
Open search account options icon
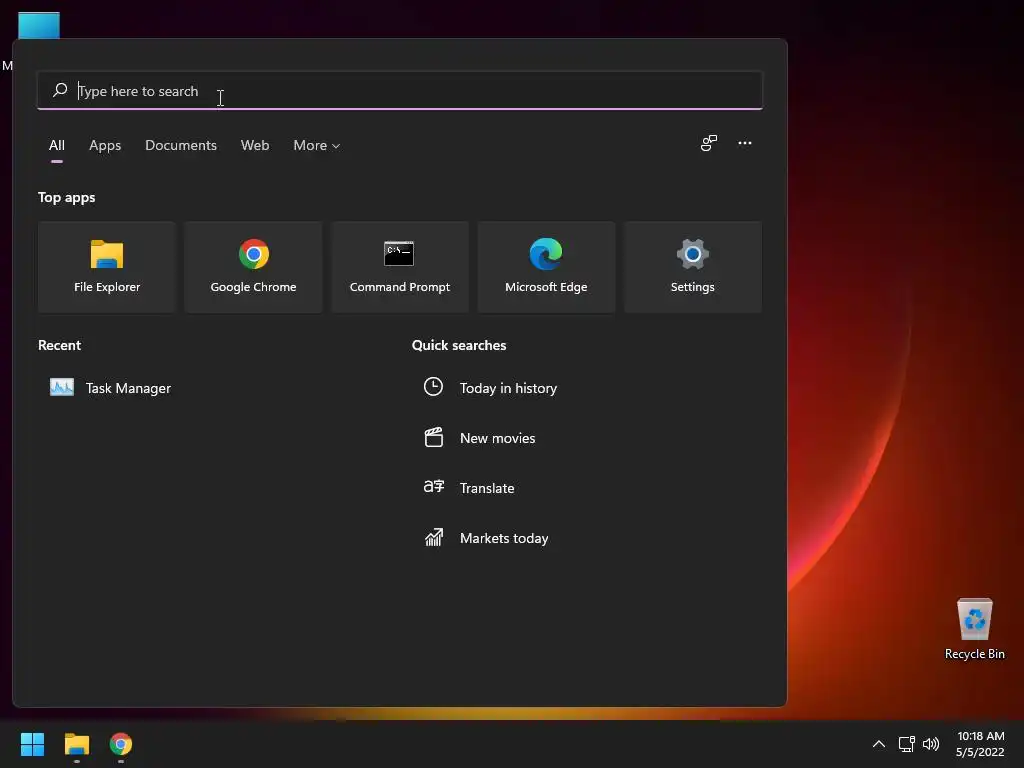(709, 144)
